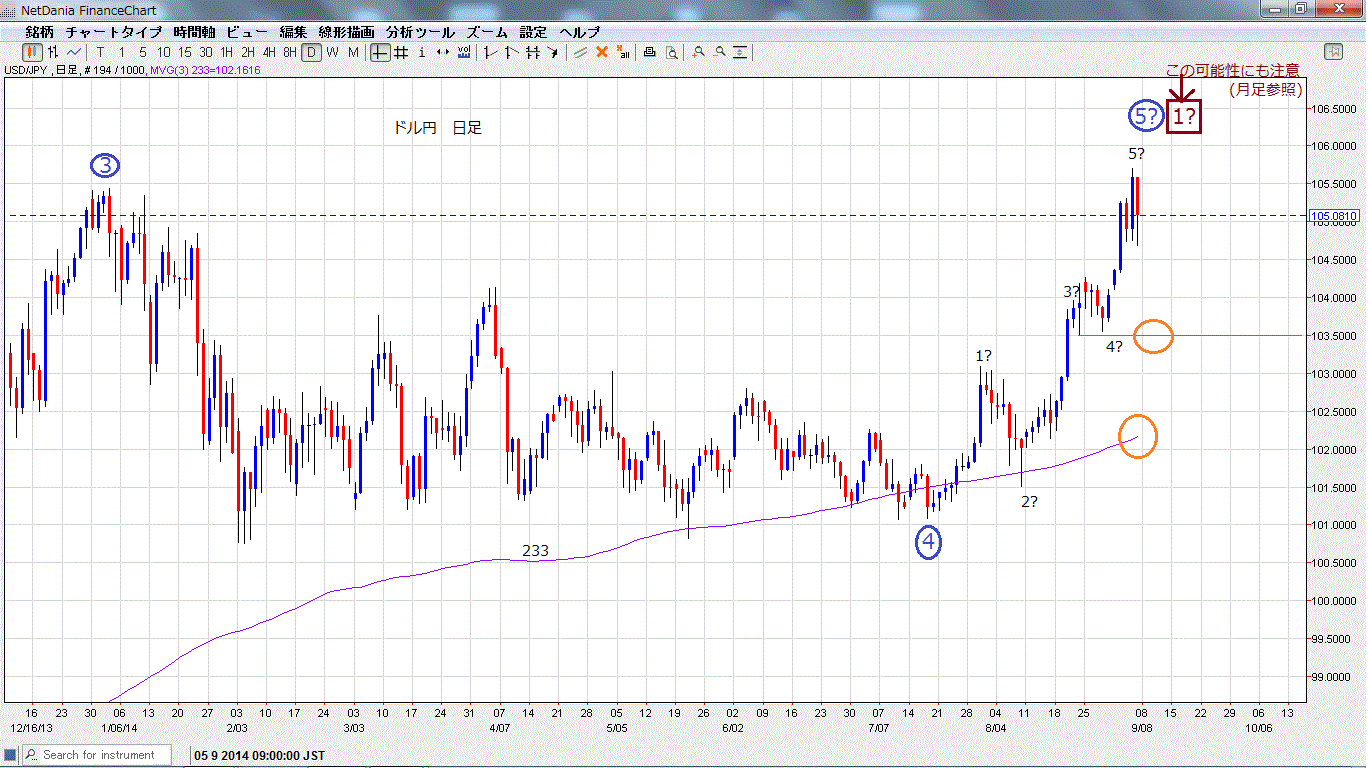Click the delete all drawings icon
The width and height of the screenshot is (1368, 768).
point(623,52)
